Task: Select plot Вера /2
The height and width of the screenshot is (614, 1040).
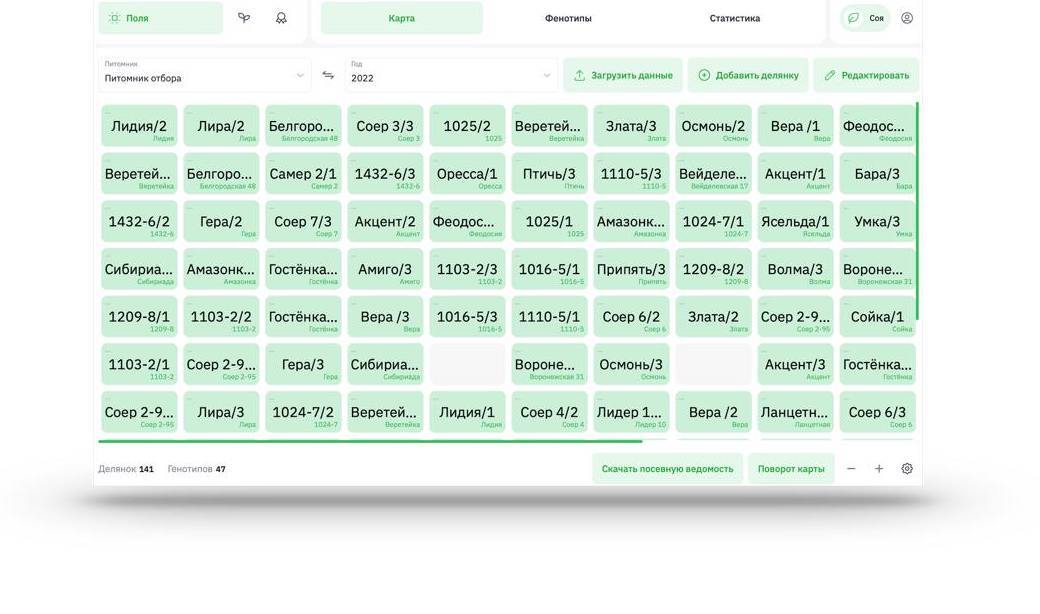Action: click(713, 412)
